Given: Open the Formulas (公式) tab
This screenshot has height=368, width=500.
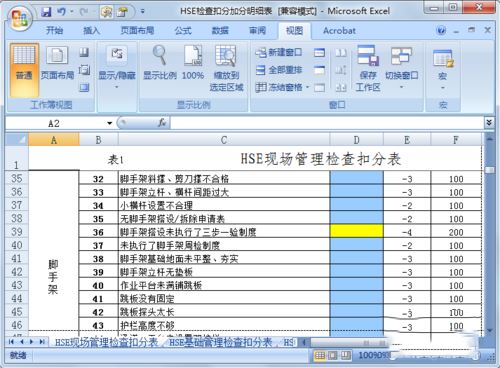Looking at the screenshot, I should (183, 31).
